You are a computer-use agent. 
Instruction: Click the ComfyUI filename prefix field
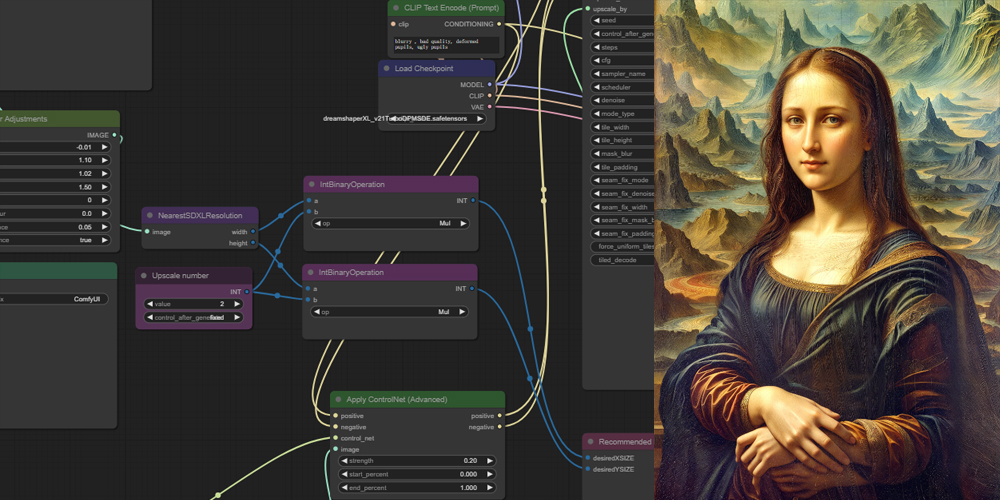(x=54, y=299)
